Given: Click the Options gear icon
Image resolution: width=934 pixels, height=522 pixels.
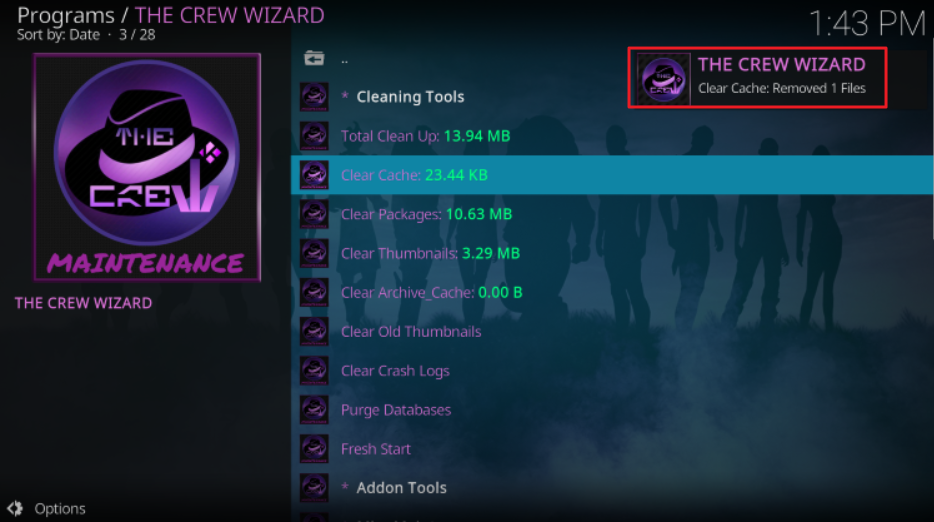Looking at the screenshot, I should click(15, 508).
